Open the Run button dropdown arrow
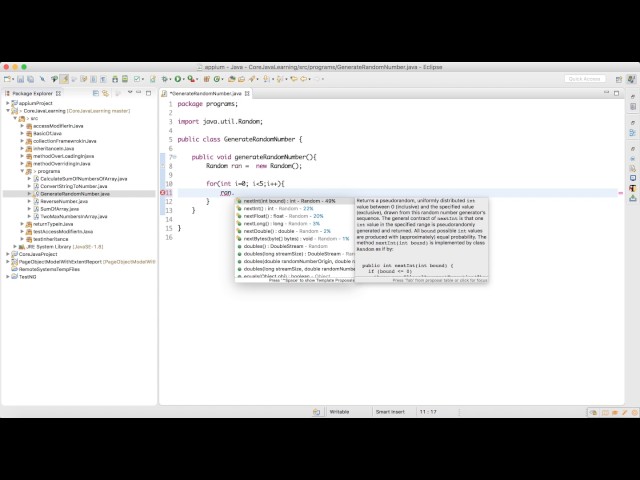Viewport: 640px width, 480px height. tap(183, 79)
